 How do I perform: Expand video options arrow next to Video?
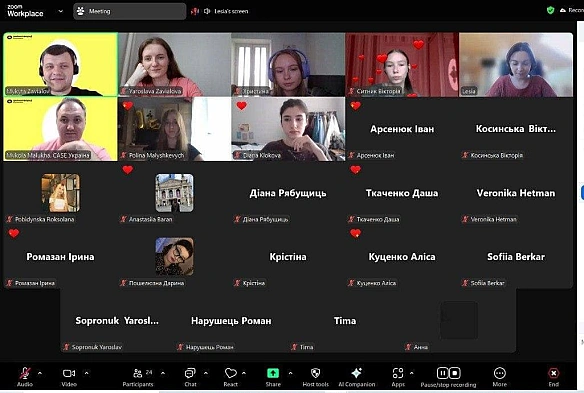tap(86, 373)
